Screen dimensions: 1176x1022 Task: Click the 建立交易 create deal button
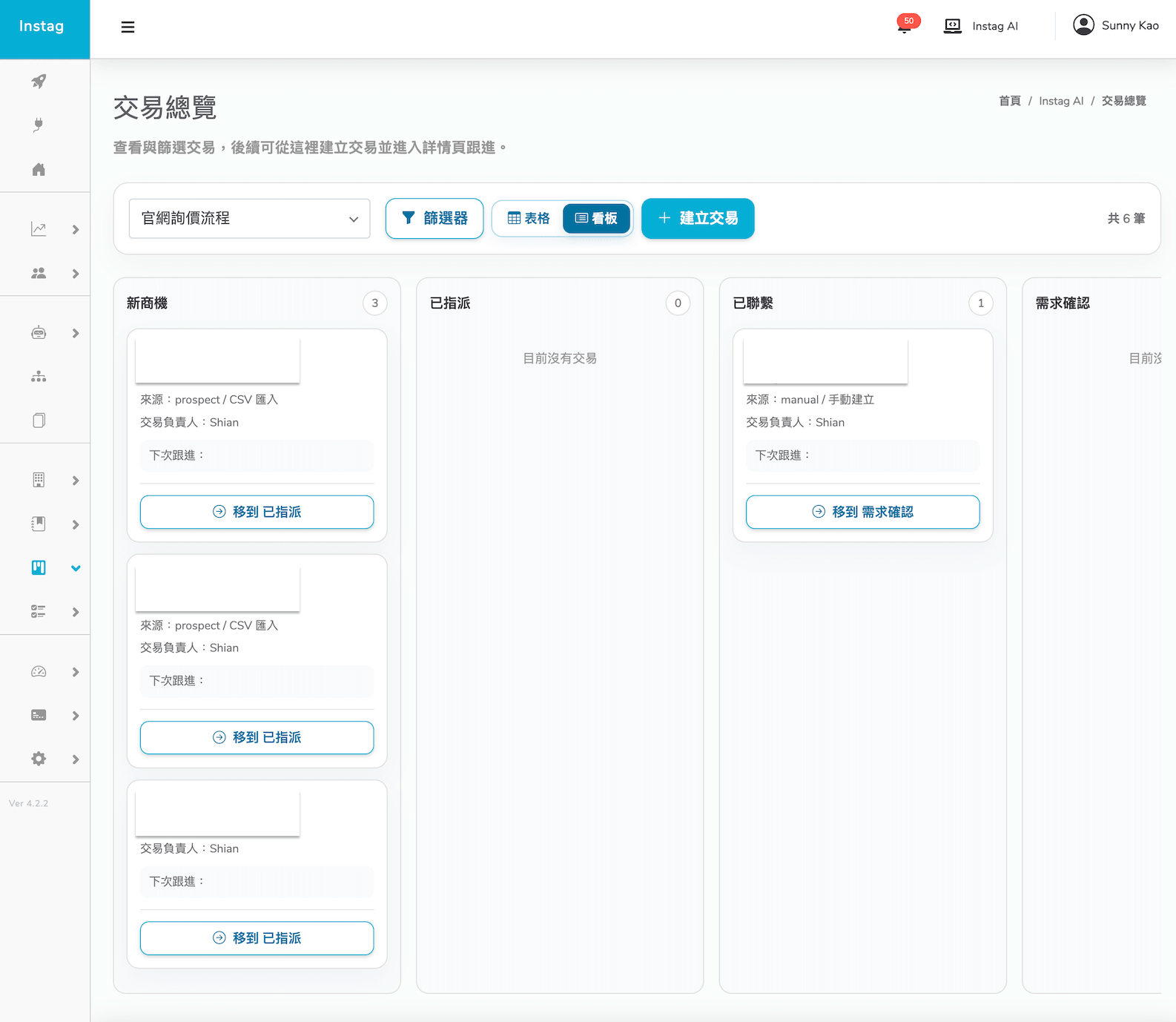[x=698, y=218]
